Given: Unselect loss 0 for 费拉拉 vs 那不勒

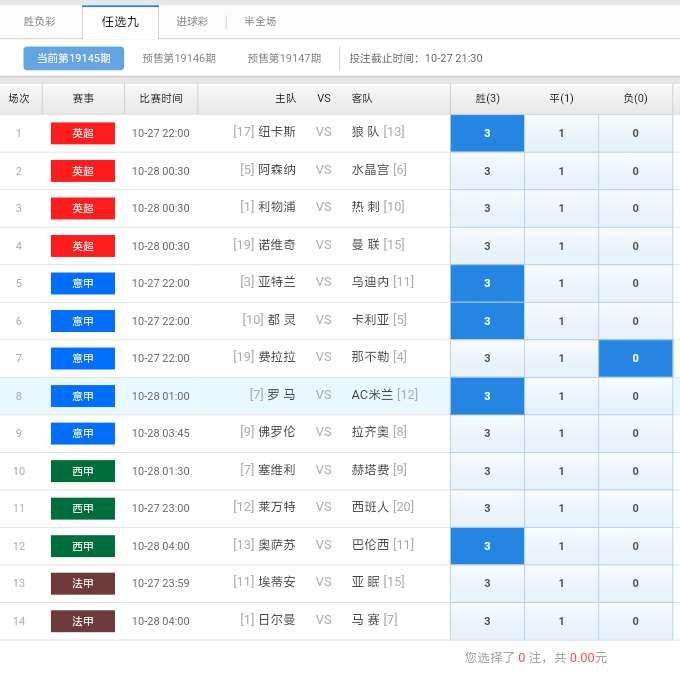Looking at the screenshot, I should 635,358.
